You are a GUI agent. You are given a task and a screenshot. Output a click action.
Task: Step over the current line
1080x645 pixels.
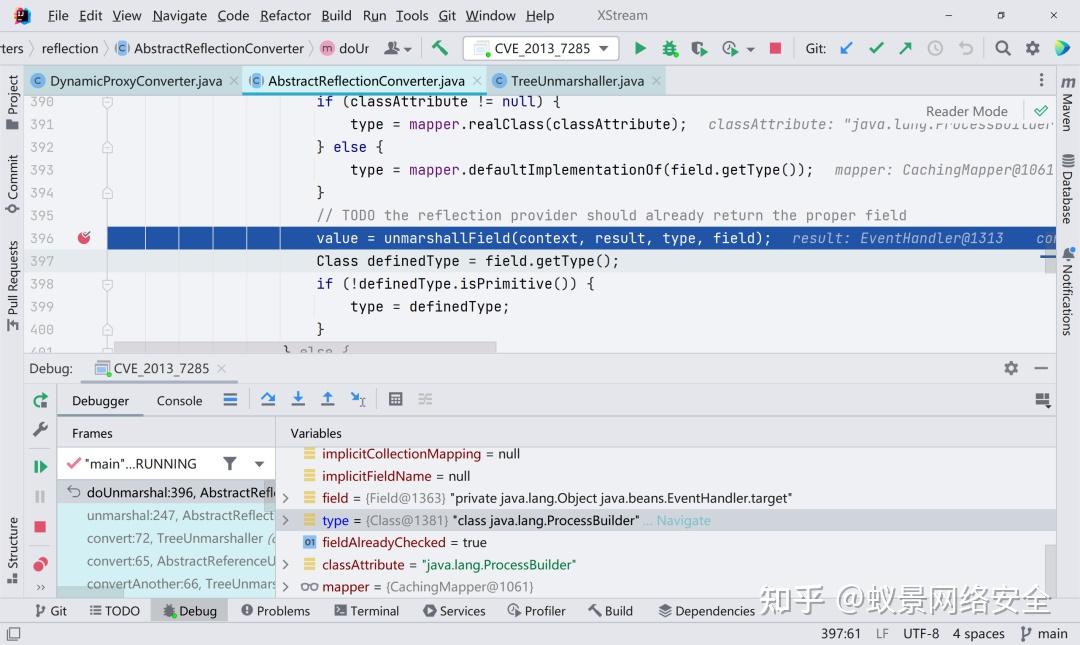[x=268, y=399]
